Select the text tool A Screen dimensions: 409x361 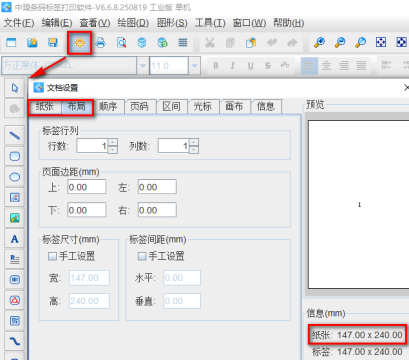click(x=15, y=239)
